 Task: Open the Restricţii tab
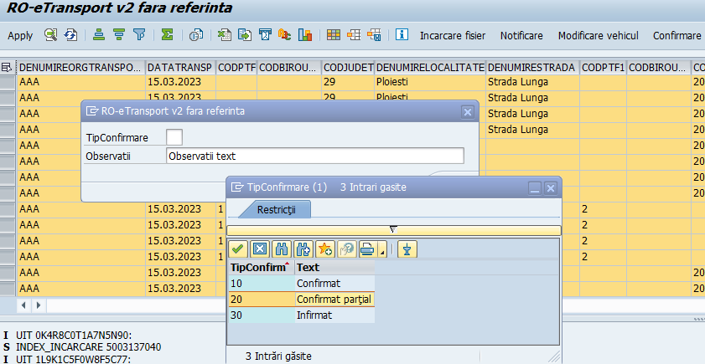pos(276,210)
